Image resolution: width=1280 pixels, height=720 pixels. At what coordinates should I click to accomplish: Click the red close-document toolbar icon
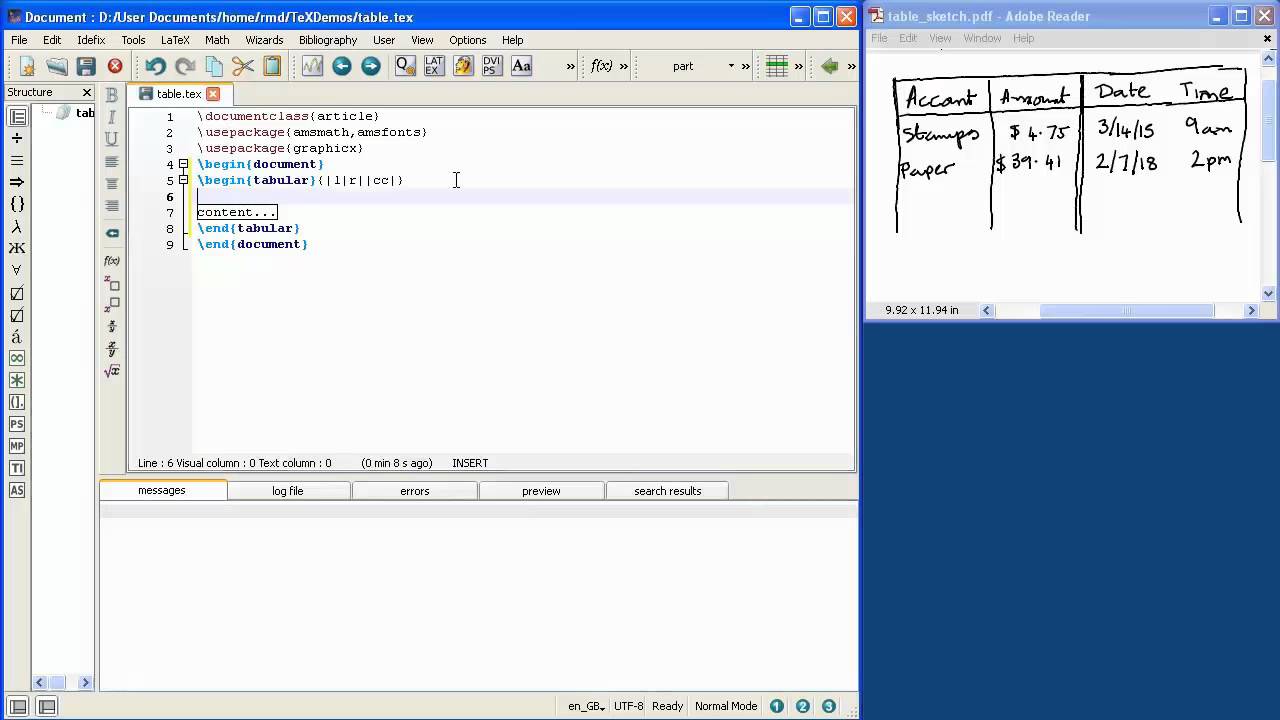(x=115, y=66)
